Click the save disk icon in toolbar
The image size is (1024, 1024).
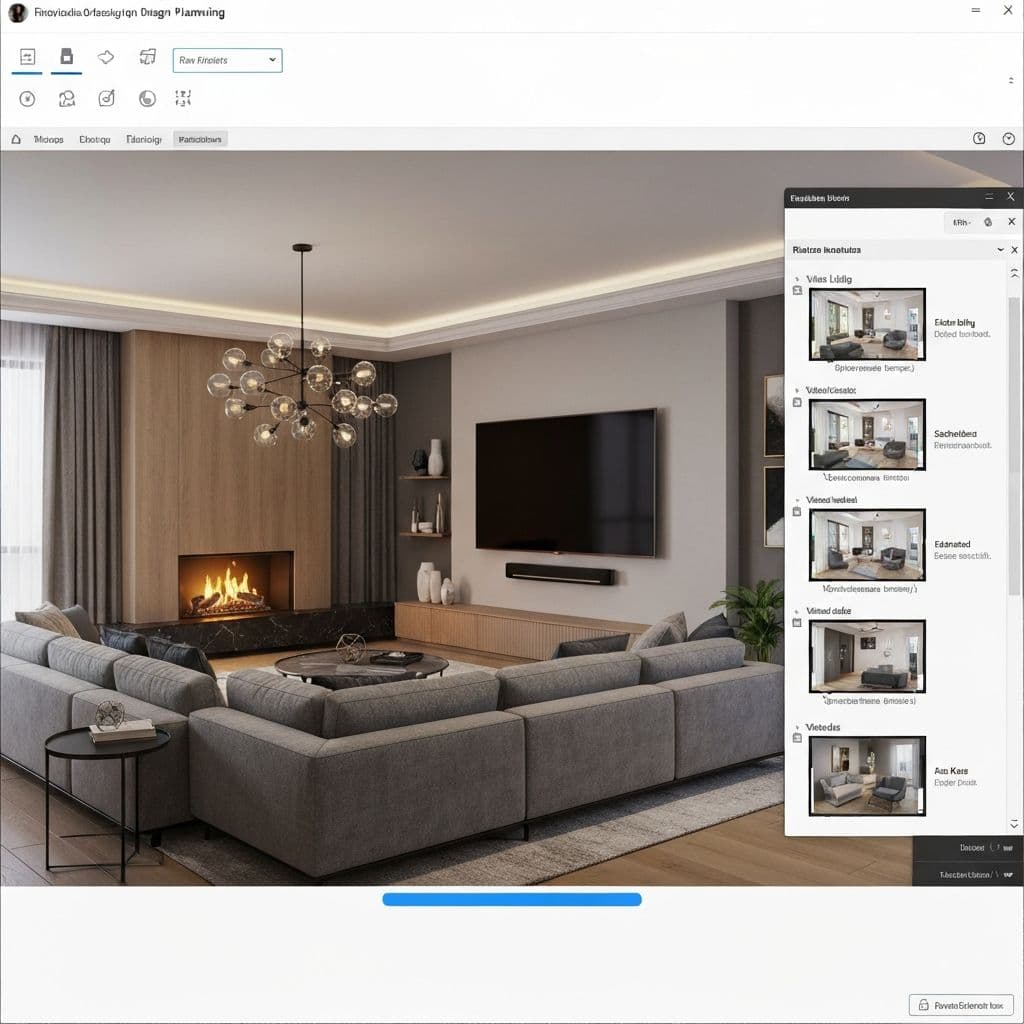(x=67, y=57)
